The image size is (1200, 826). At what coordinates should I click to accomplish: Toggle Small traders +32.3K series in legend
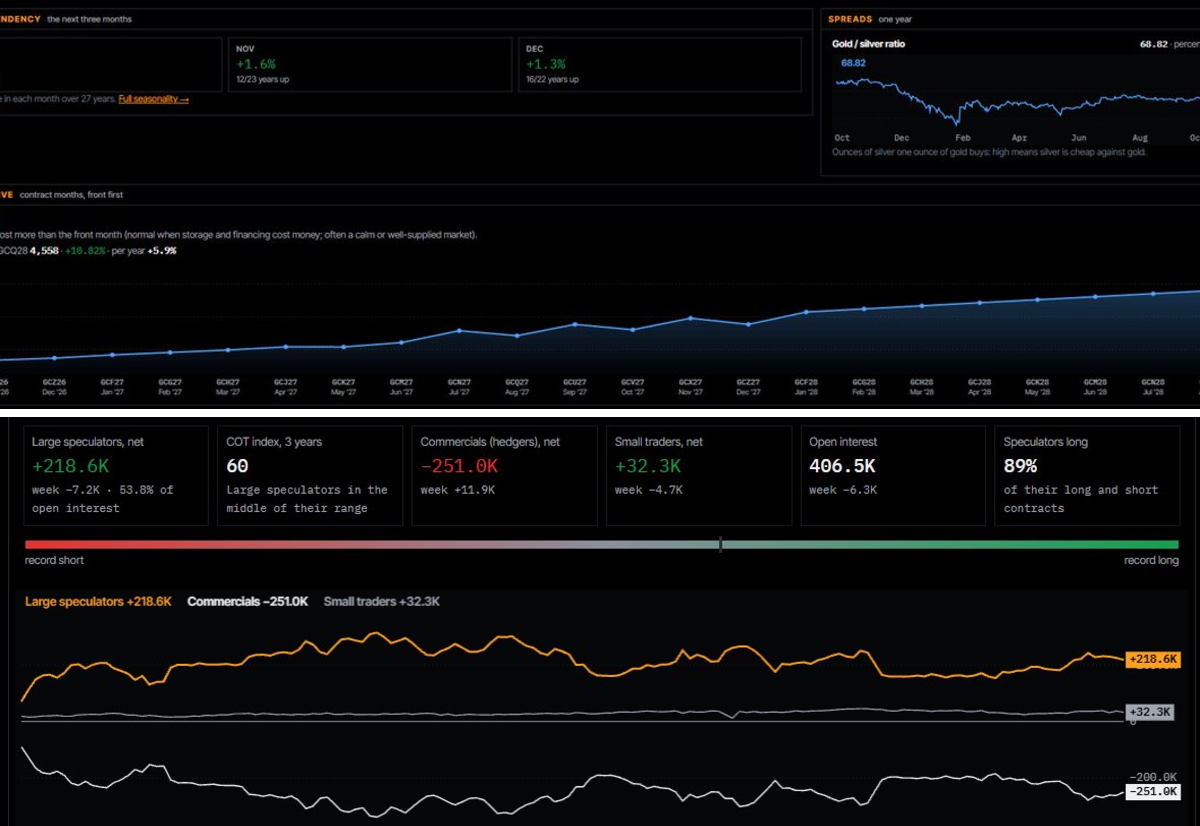pos(382,601)
